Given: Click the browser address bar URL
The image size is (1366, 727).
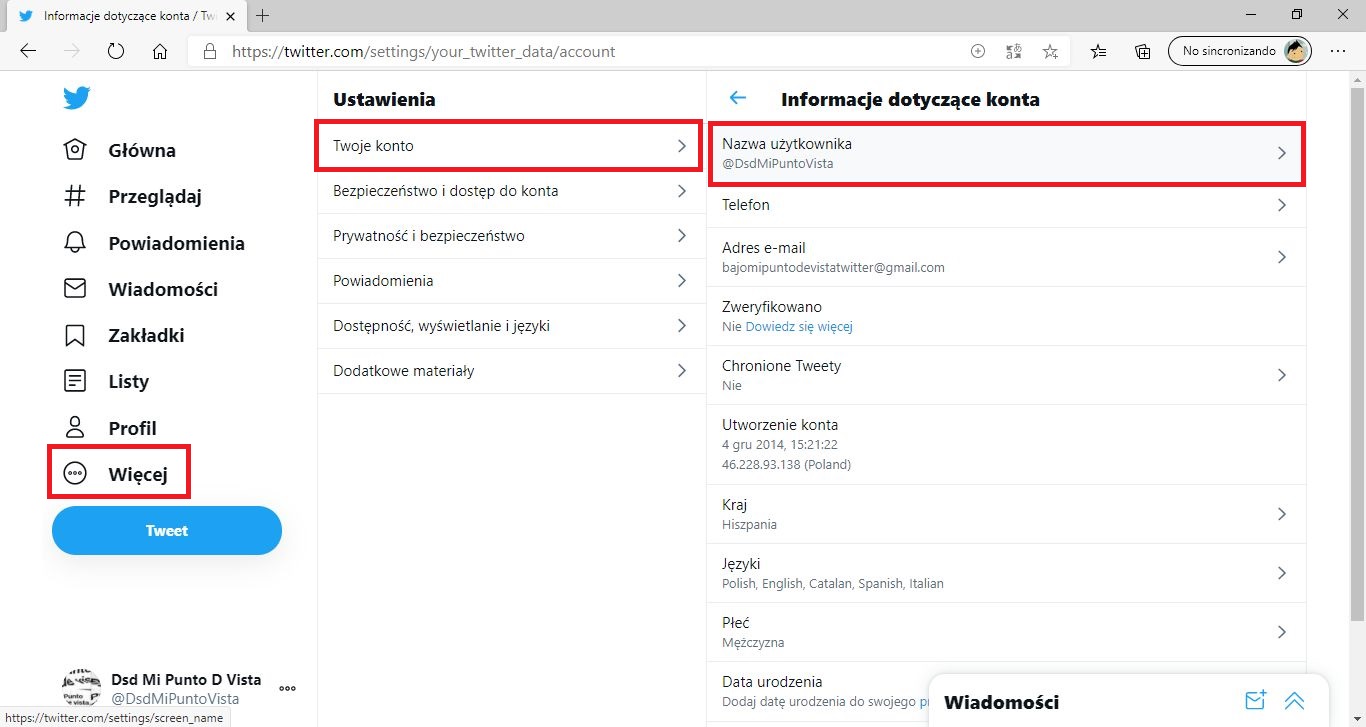Looking at the screenshot, I should pos(424,51).
